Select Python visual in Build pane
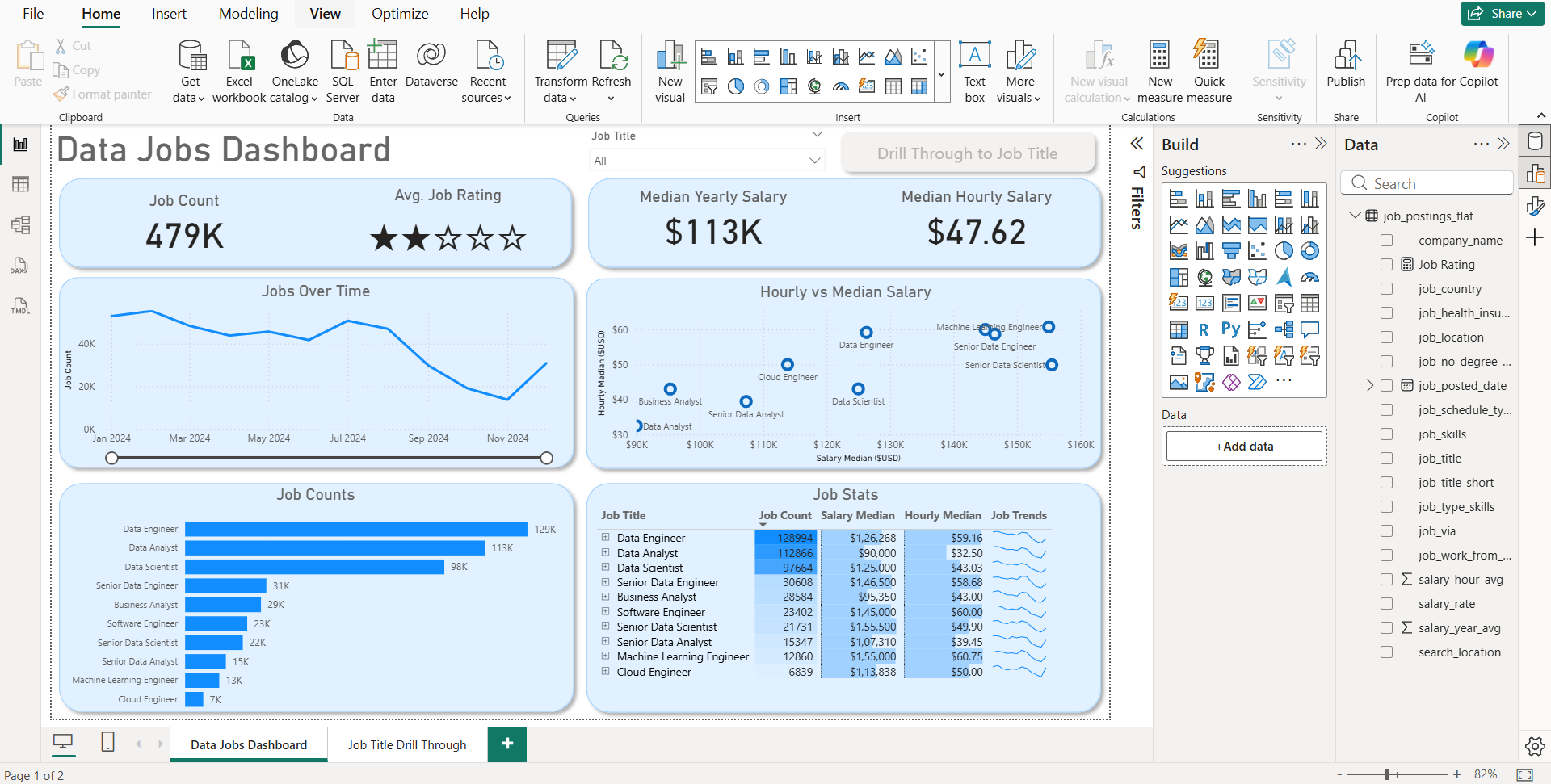Viewport: 1551px width, 784px height. [x=1230, y=329]
